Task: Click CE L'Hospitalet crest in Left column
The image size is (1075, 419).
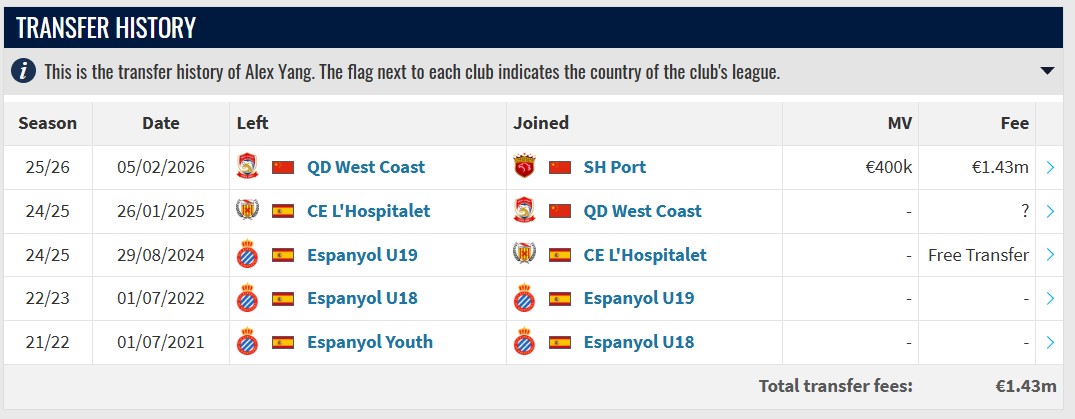Action: click(247, 211)
